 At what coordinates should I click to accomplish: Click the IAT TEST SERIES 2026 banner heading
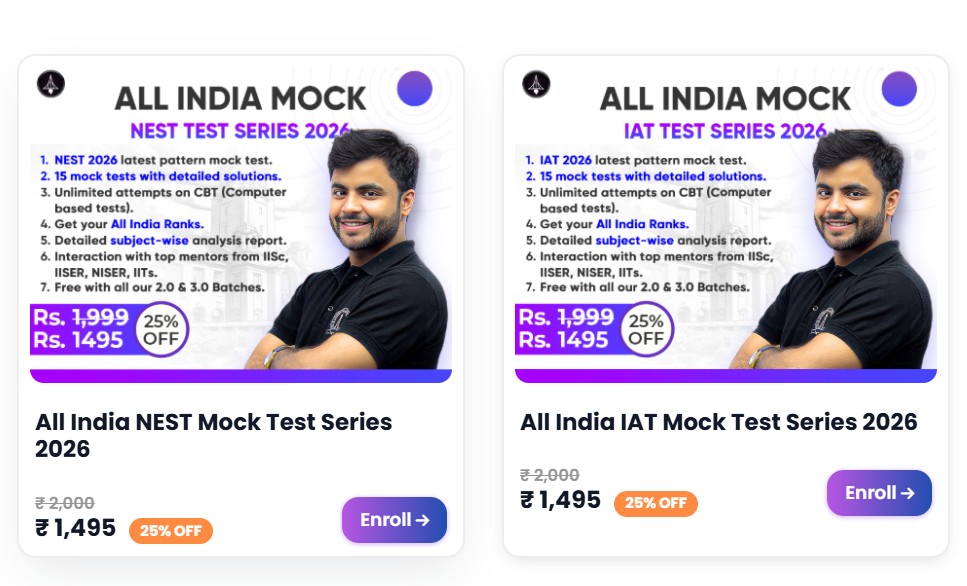click(x=725, y=130)
